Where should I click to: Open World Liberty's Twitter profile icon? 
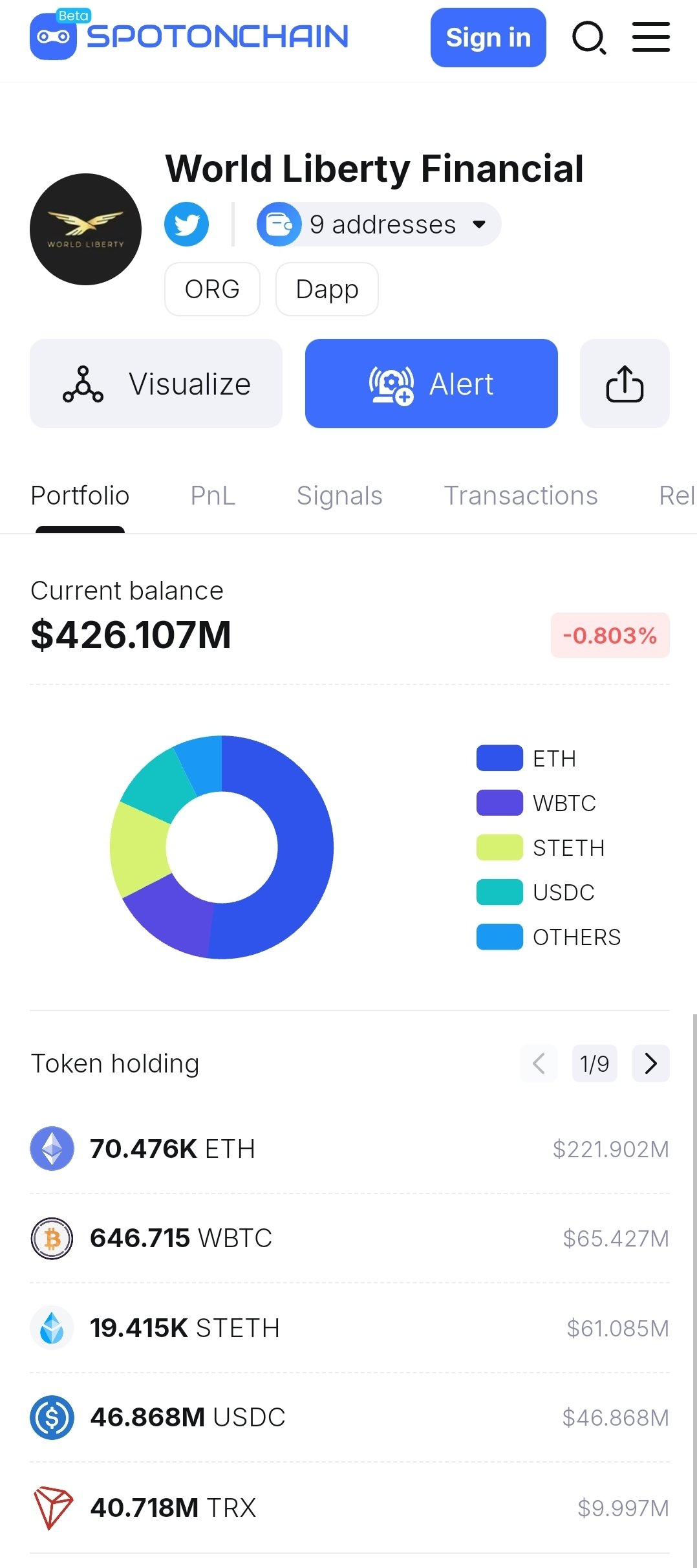(186, 224)
